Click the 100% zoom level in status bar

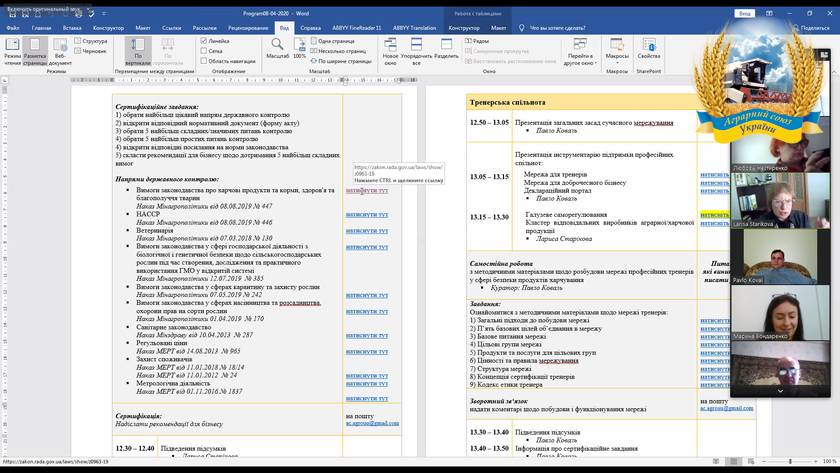[829, 461]
